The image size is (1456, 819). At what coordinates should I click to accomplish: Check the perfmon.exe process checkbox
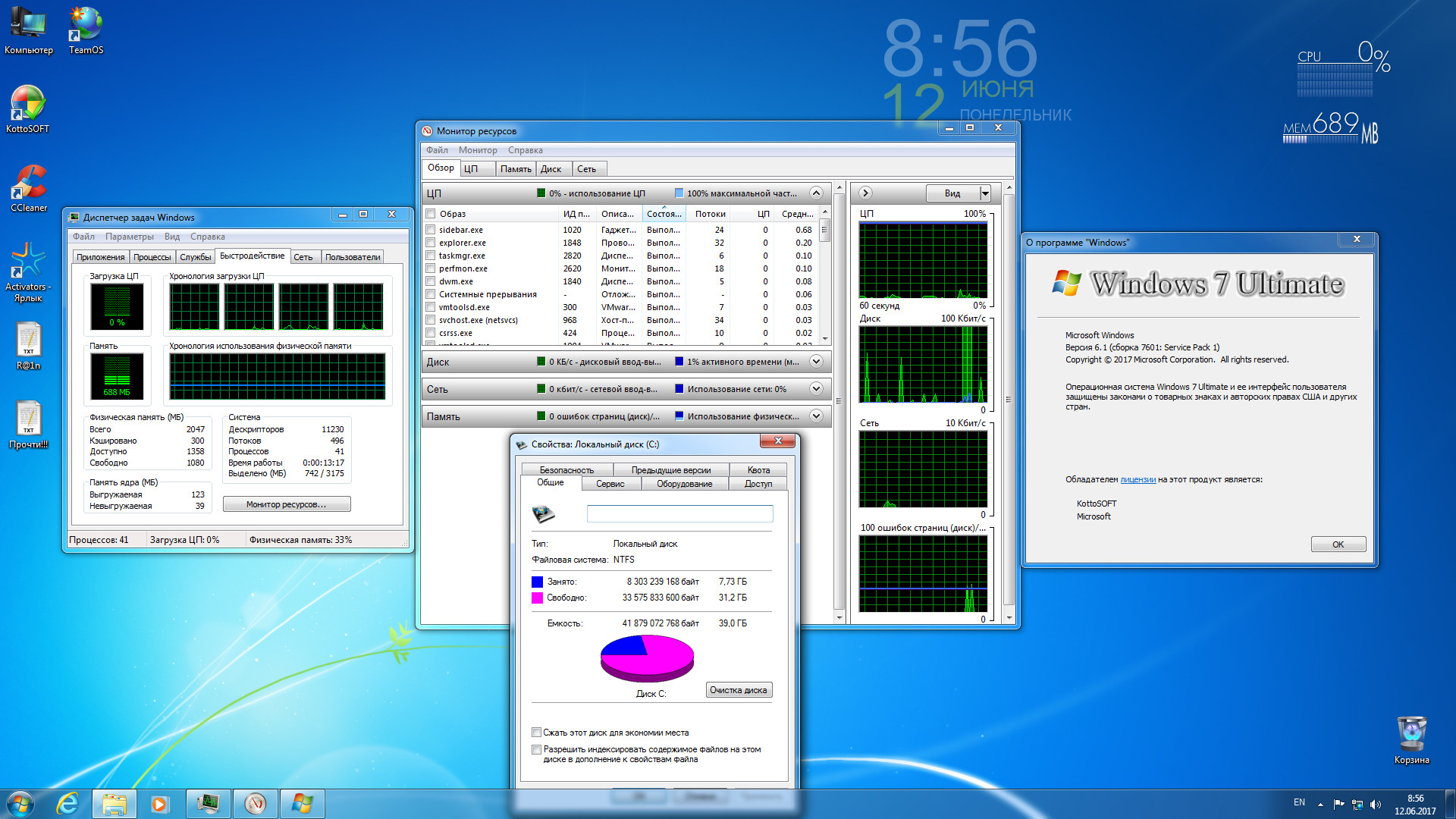[x=430, y=268]
